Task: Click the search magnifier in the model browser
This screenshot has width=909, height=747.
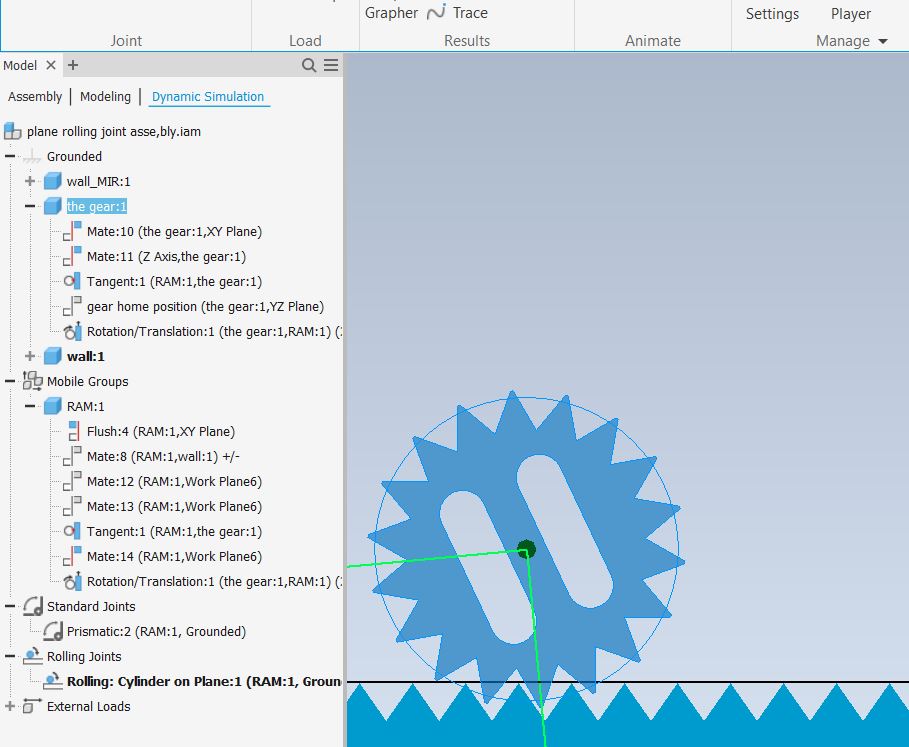Action: (x=310, y=65)
